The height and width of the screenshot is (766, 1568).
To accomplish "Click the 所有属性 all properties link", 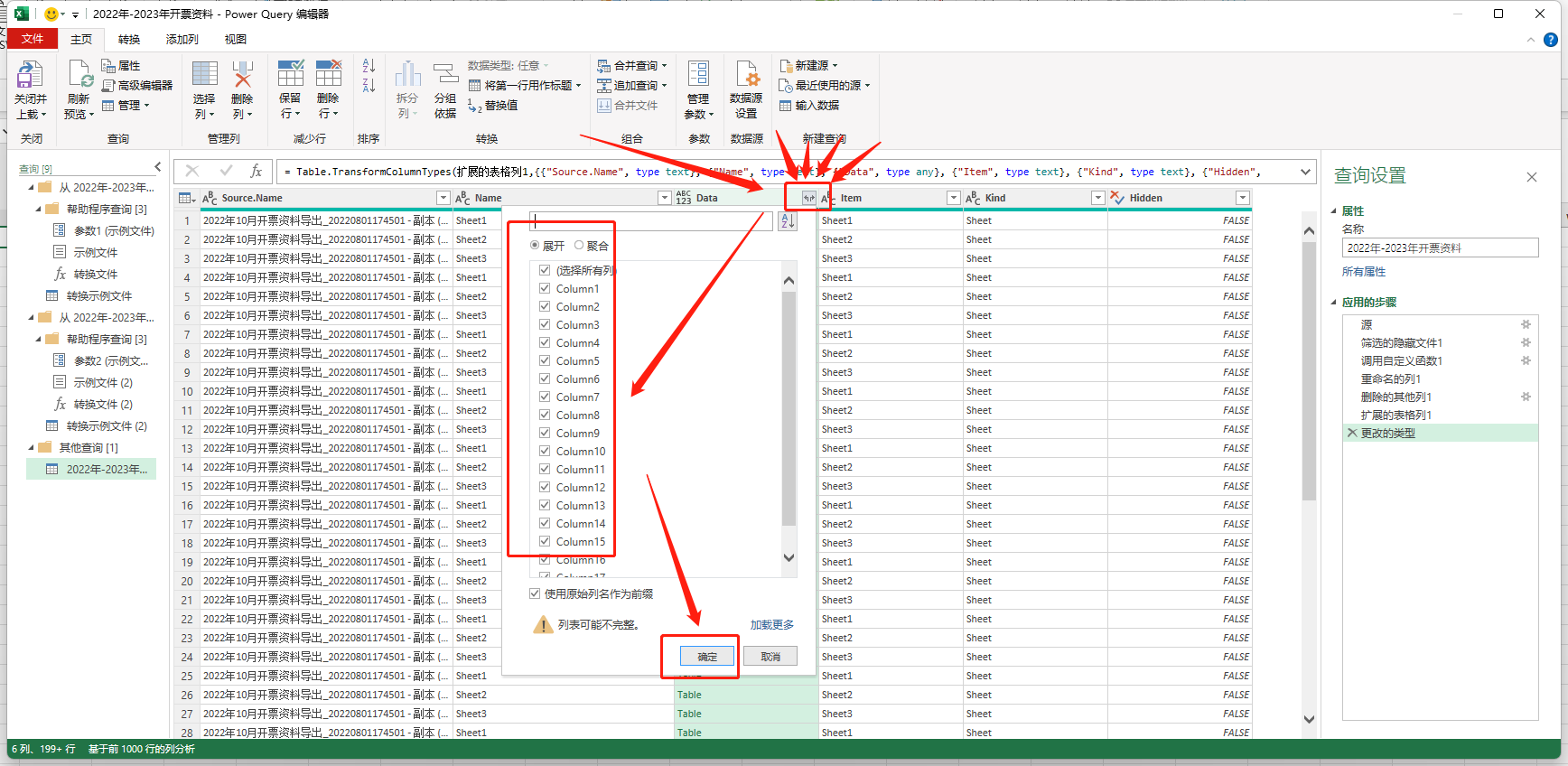I will [1364, 272].
